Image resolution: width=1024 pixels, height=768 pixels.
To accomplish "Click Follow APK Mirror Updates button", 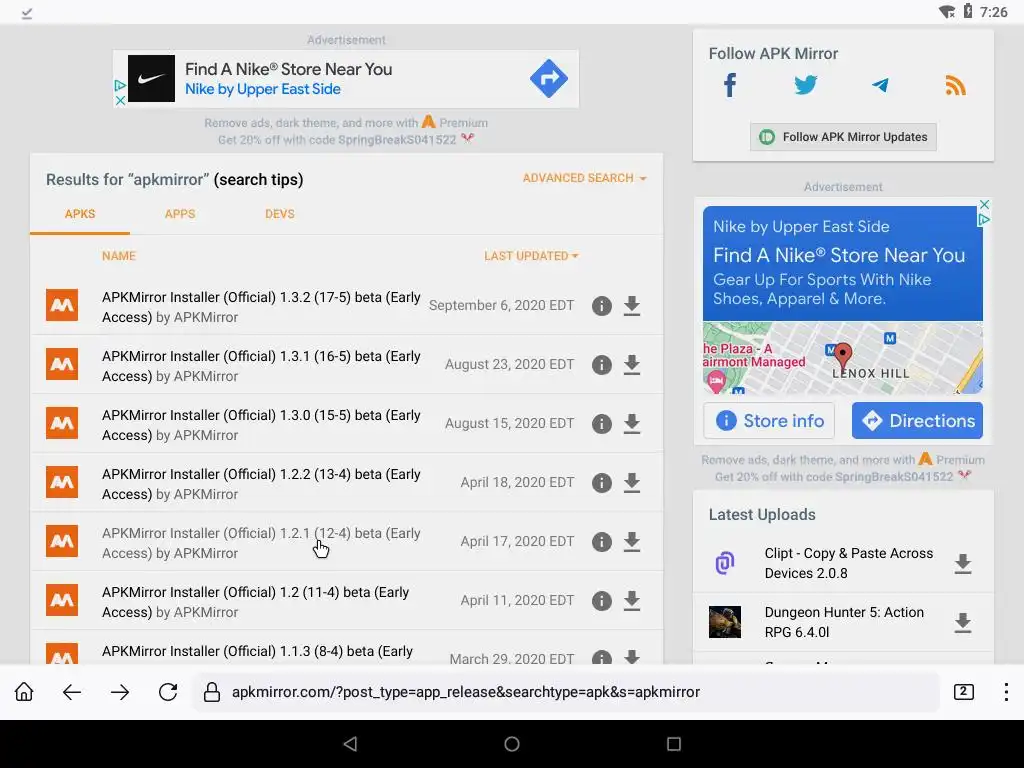I will pyautogui.click(x=843, y=137).
